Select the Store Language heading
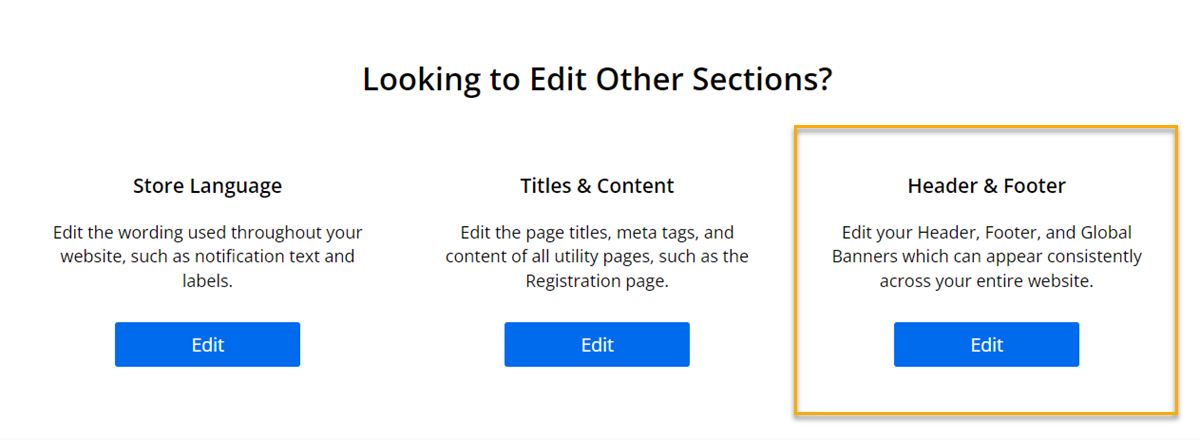 (207, 186)
